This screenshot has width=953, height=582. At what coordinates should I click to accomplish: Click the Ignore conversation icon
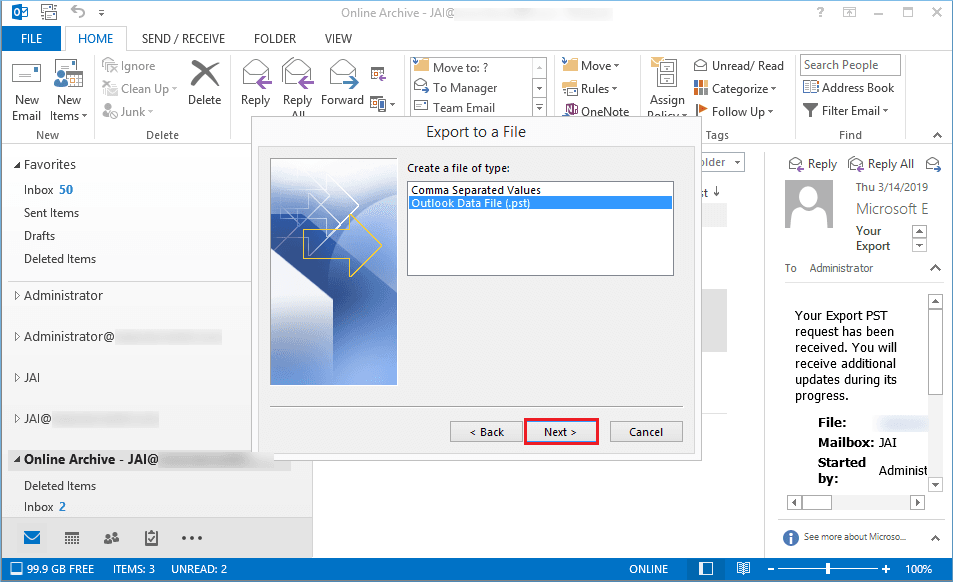pos(110,66)
